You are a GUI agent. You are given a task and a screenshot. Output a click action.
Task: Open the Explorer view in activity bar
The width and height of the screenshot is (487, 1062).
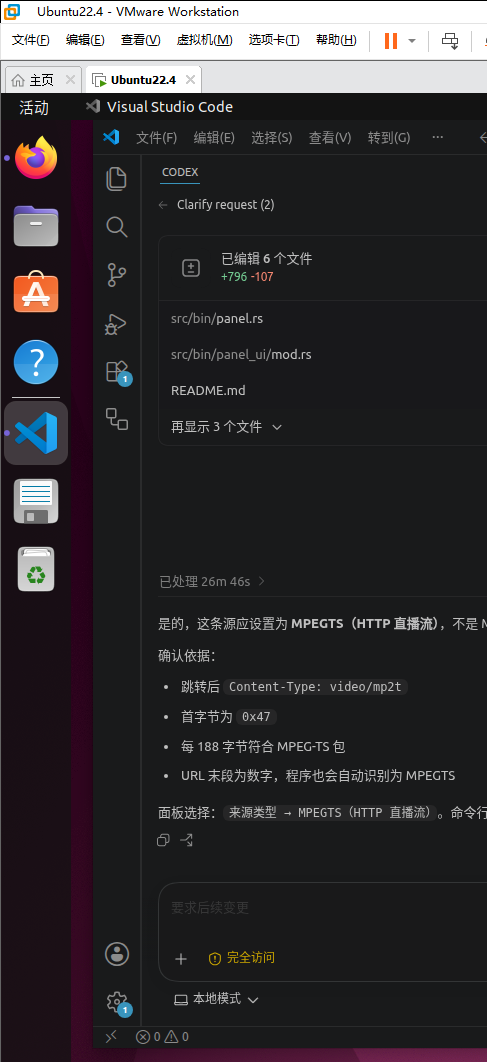coord(117,178)
